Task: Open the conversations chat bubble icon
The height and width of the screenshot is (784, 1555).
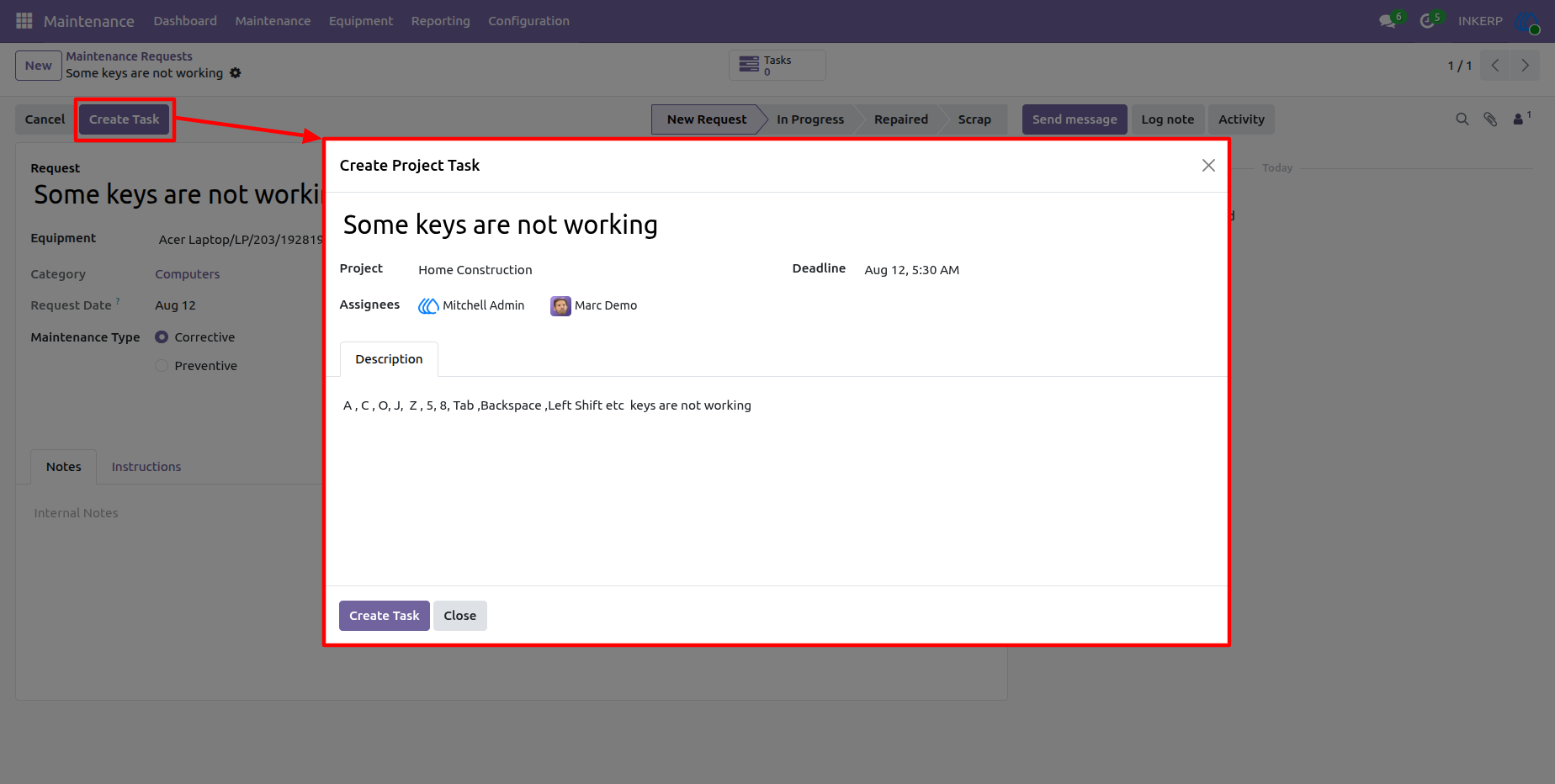Action: (1388, 21)
